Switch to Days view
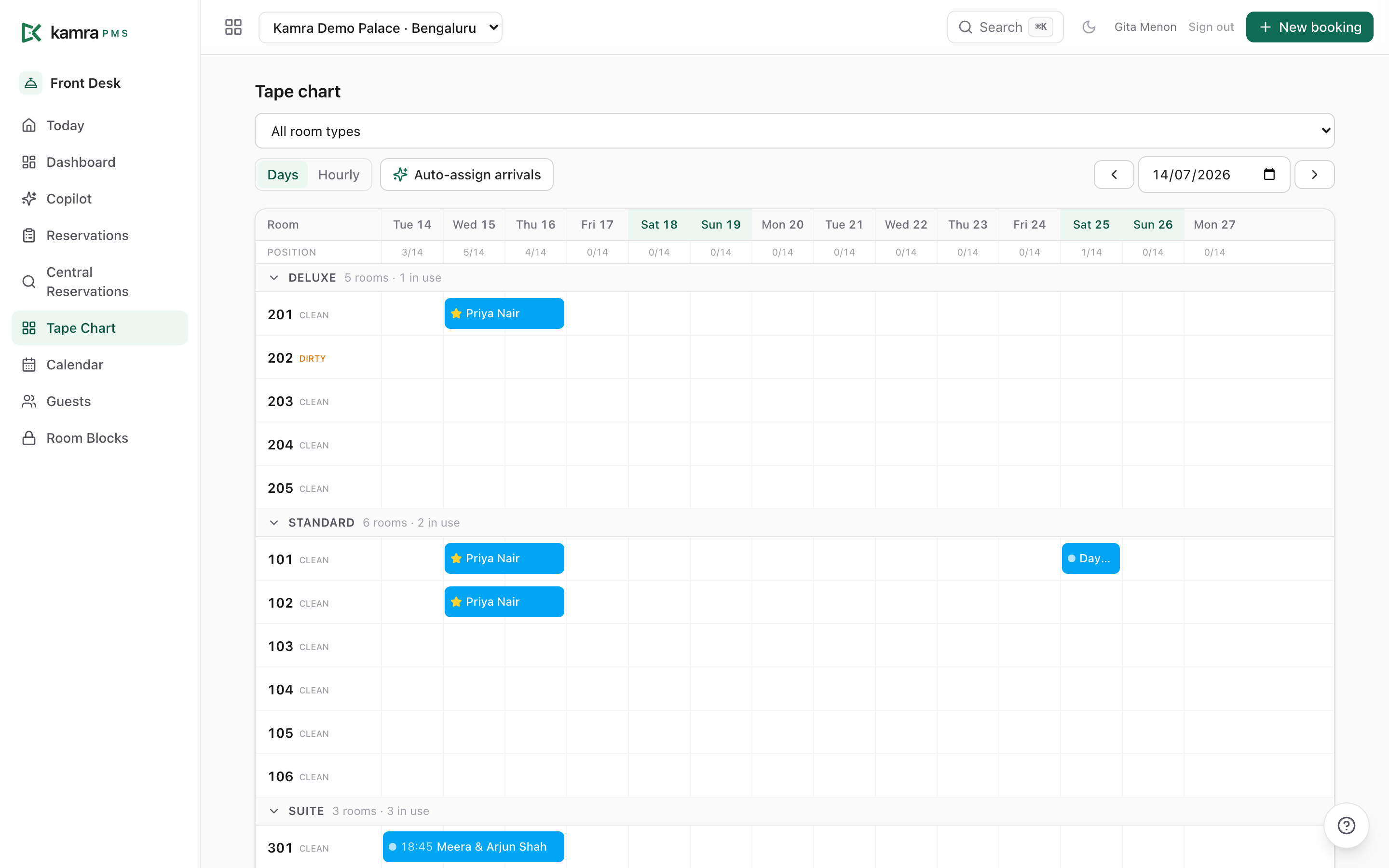This screenshot has height=868, width=1389. [283, 175]
